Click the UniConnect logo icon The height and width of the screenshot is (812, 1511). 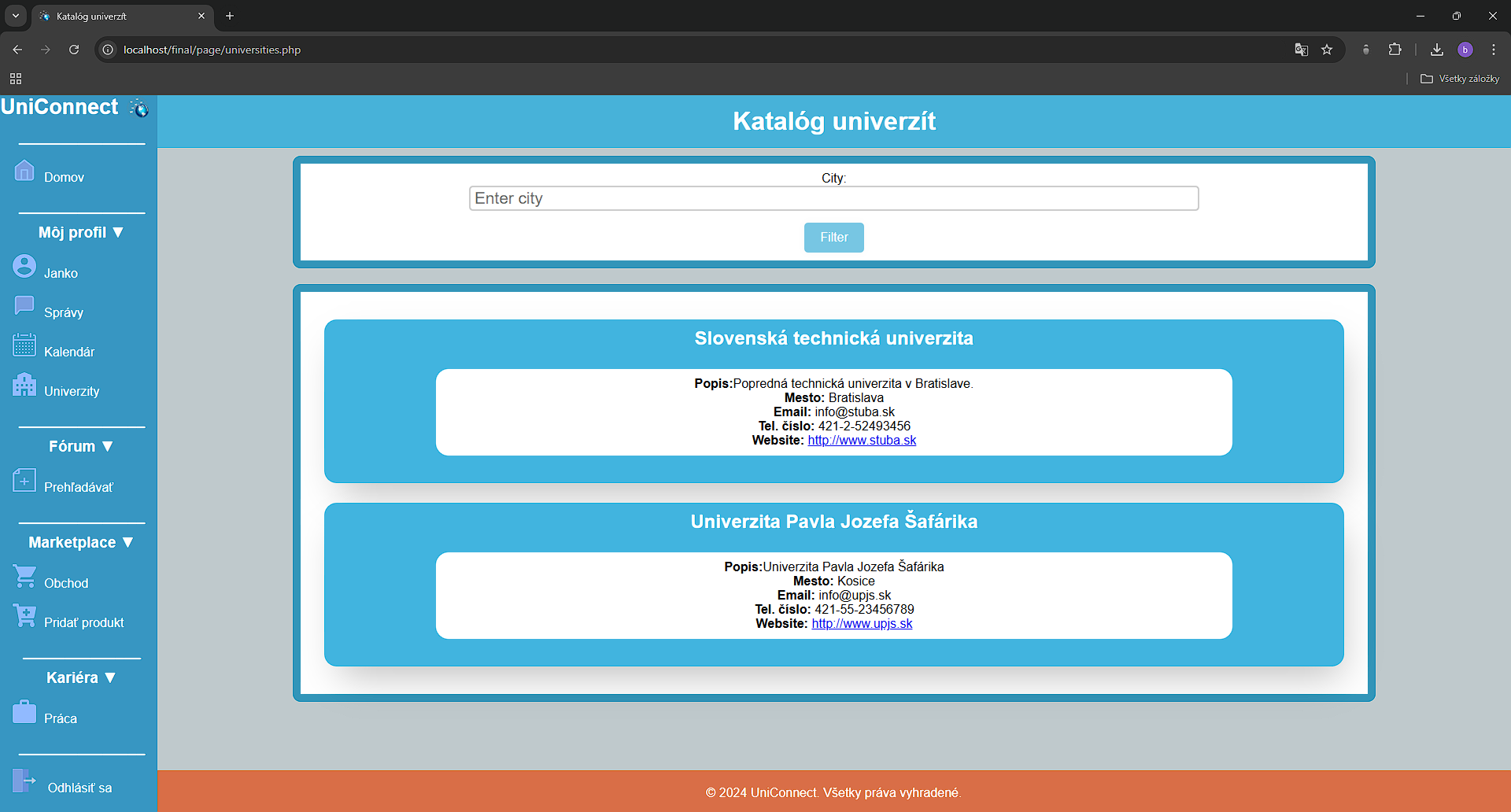[139, 108]
